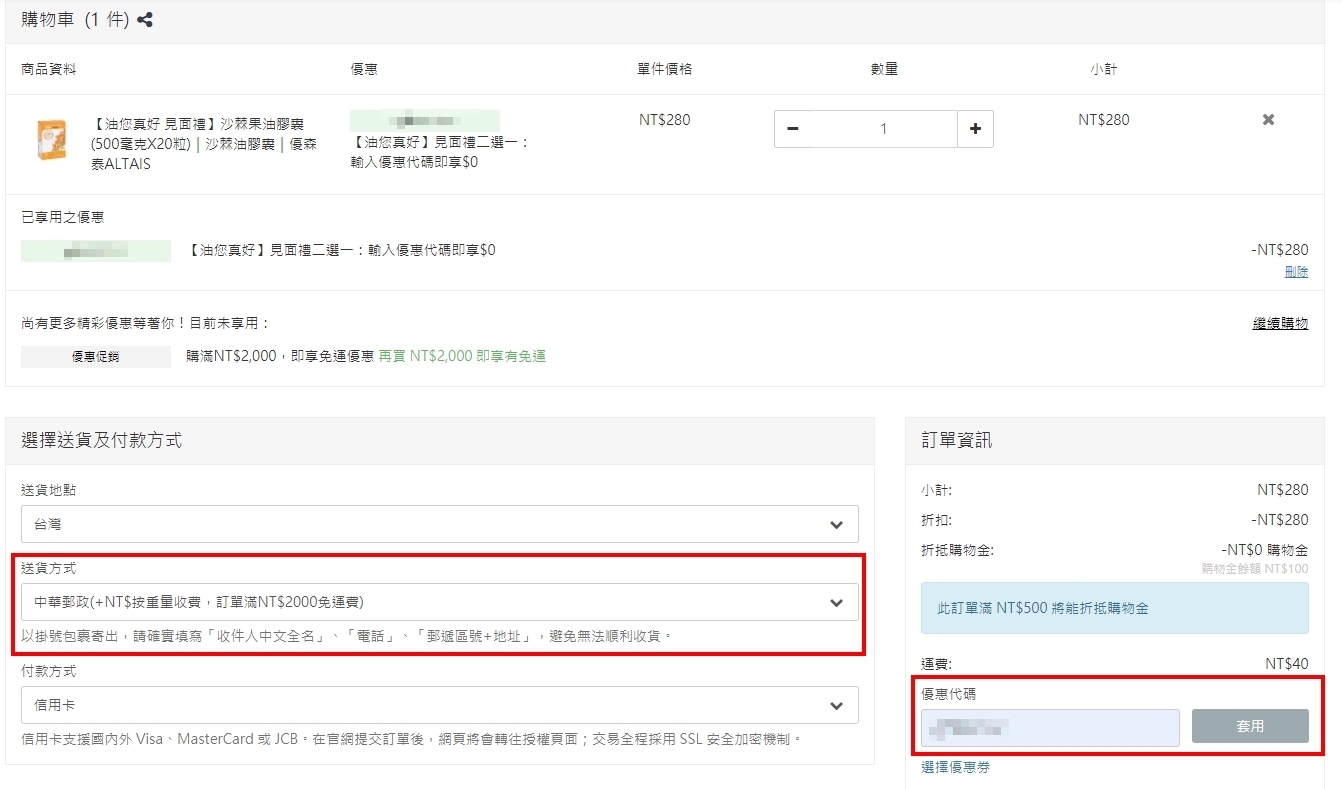Click the 優惠促銷 promotion tag

96,357
